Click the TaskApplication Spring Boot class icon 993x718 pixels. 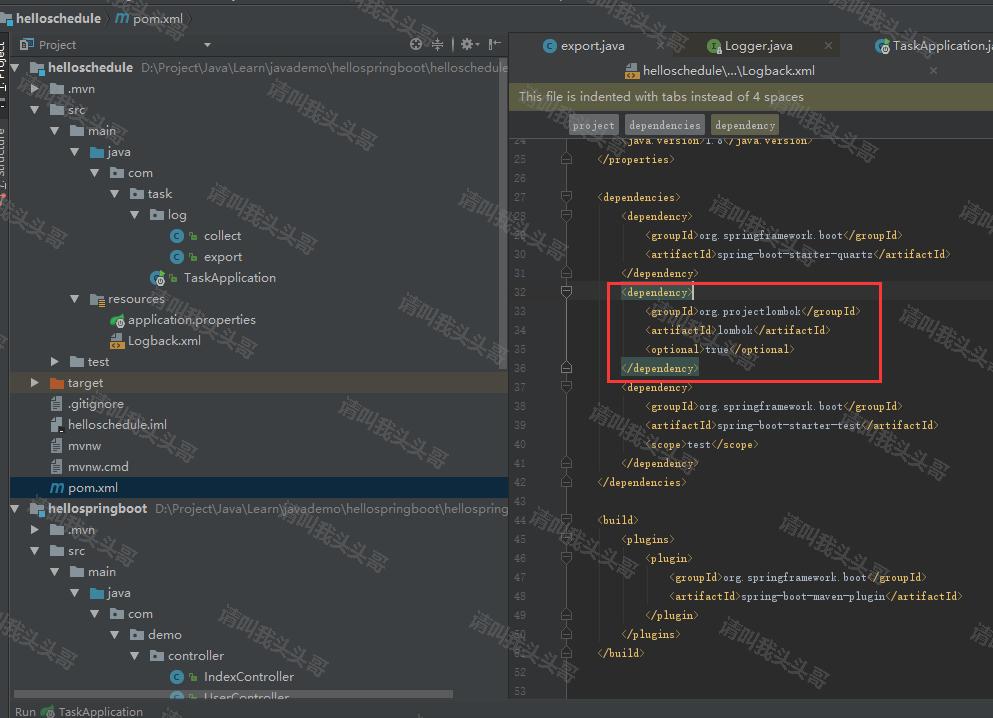[158, 278]
